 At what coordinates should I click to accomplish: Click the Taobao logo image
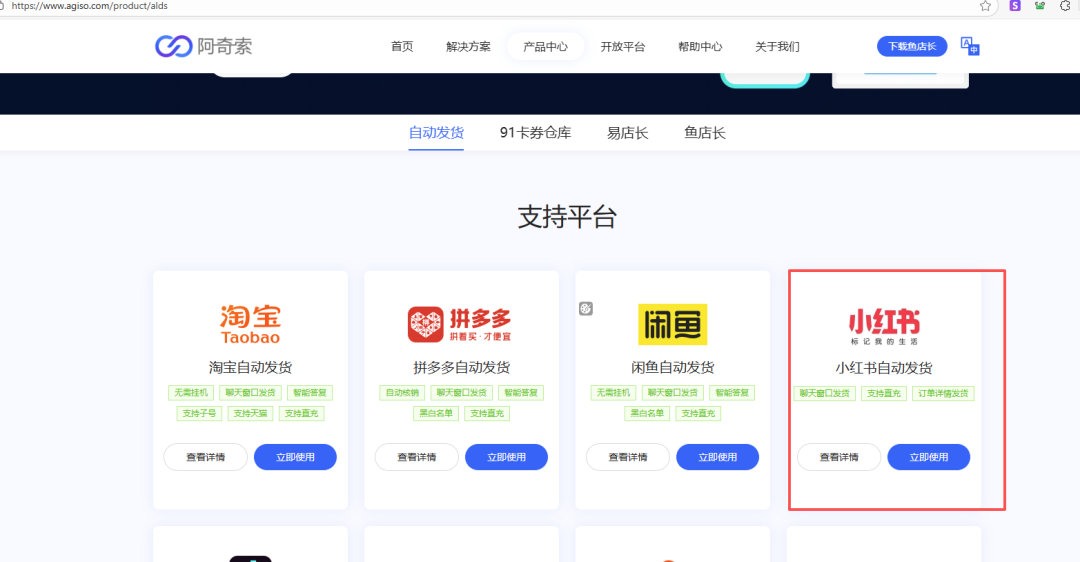point(250,324)
